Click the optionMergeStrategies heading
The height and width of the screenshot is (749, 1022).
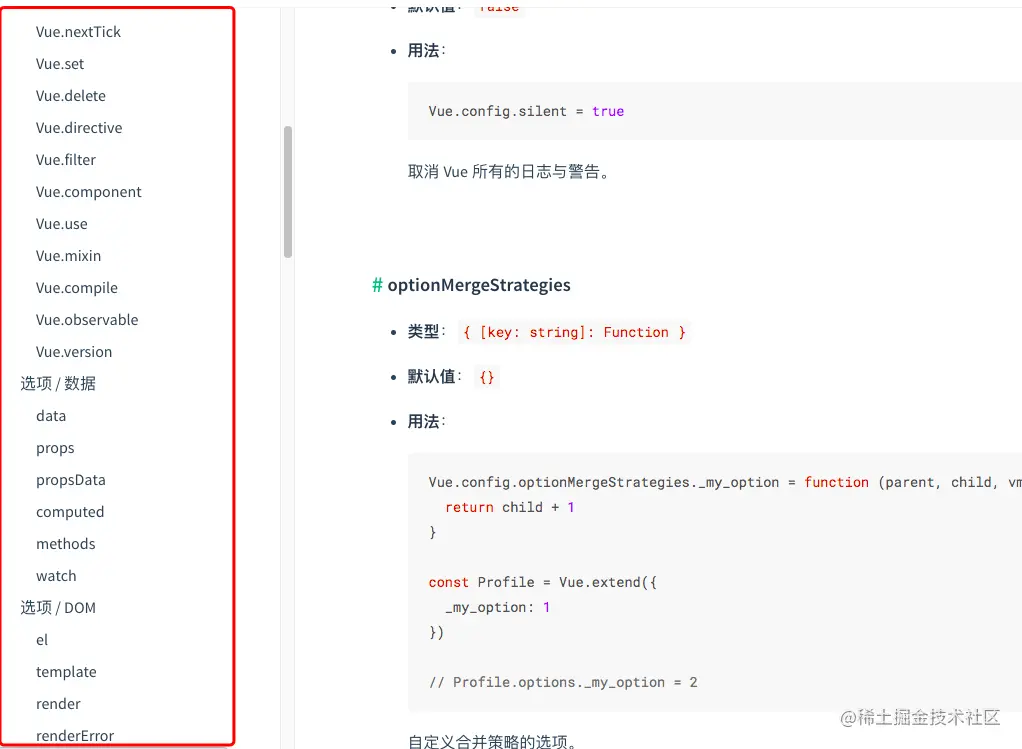pos(479,285)
